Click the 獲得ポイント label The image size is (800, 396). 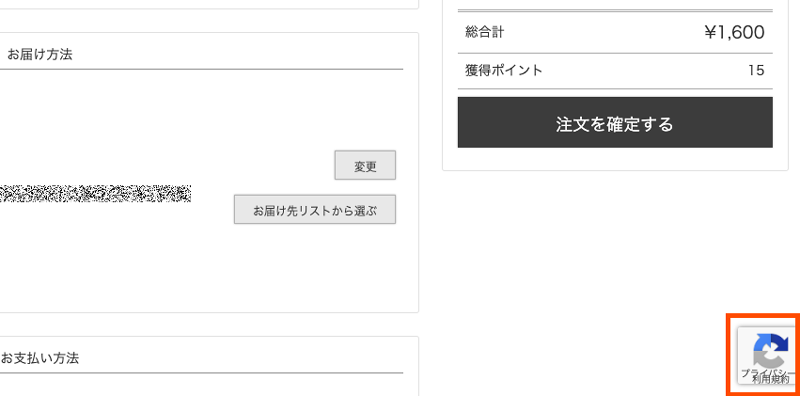tap(504, 70)
